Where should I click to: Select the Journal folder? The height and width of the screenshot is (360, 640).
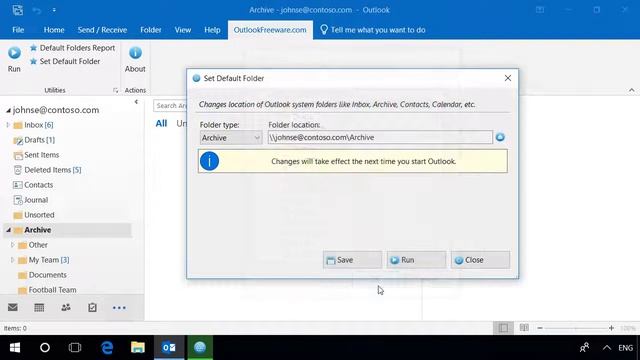click(36, 200)
